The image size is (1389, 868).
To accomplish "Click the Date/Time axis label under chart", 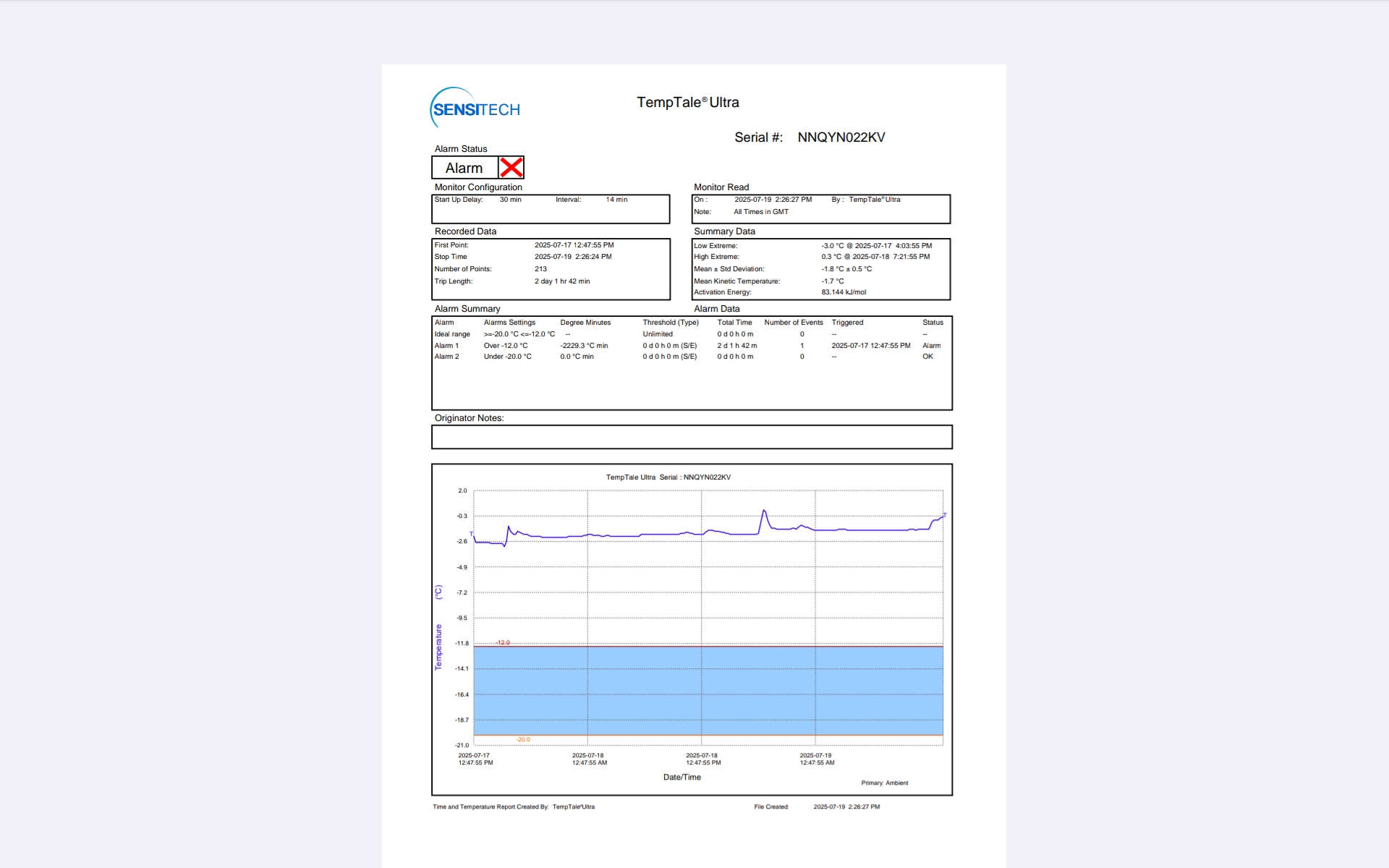I will pos(681,778).
